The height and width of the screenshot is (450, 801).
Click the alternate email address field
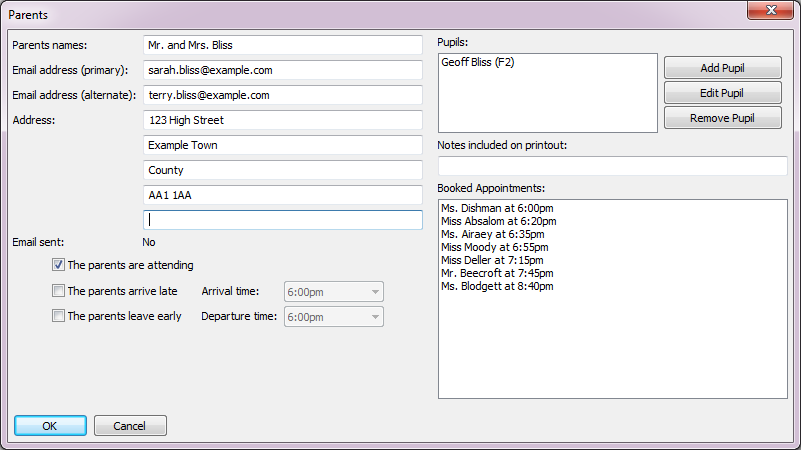[282, 95]
